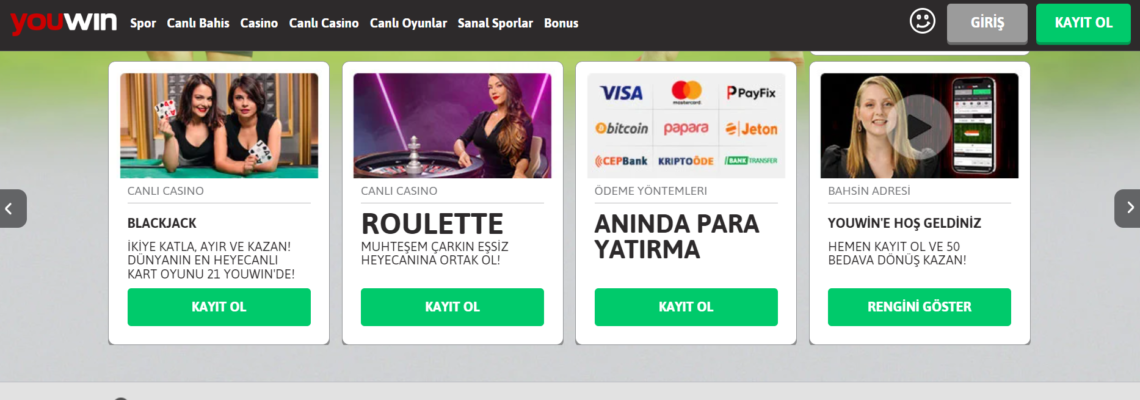The width and height of the screenshot is (1140, 400).
Task: Click KAYIT OL under Blackjack card
Action: click(219, 307)
